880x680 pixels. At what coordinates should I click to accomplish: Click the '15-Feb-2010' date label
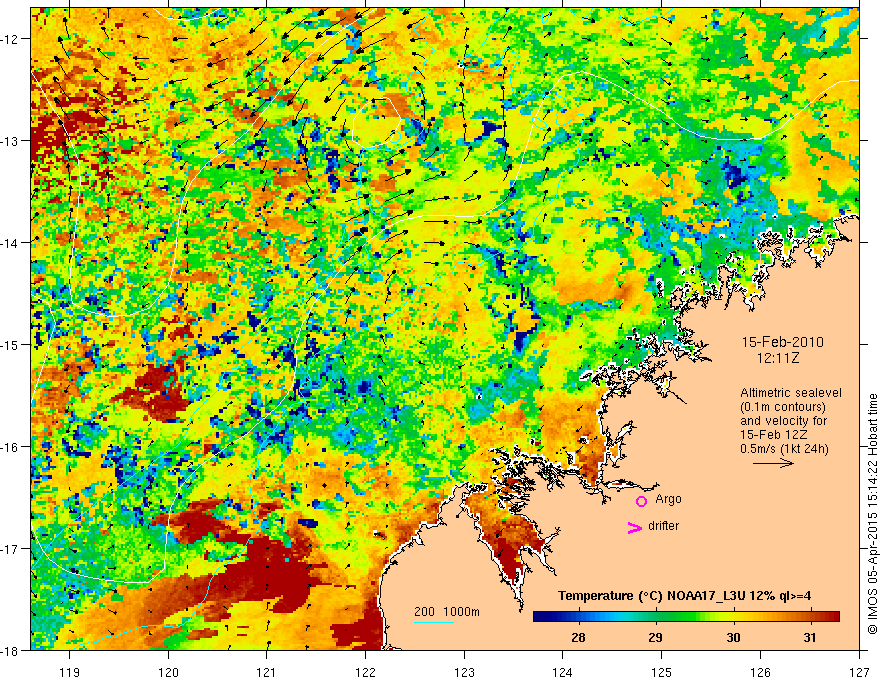pyautogui.click(x=782, y=342)
